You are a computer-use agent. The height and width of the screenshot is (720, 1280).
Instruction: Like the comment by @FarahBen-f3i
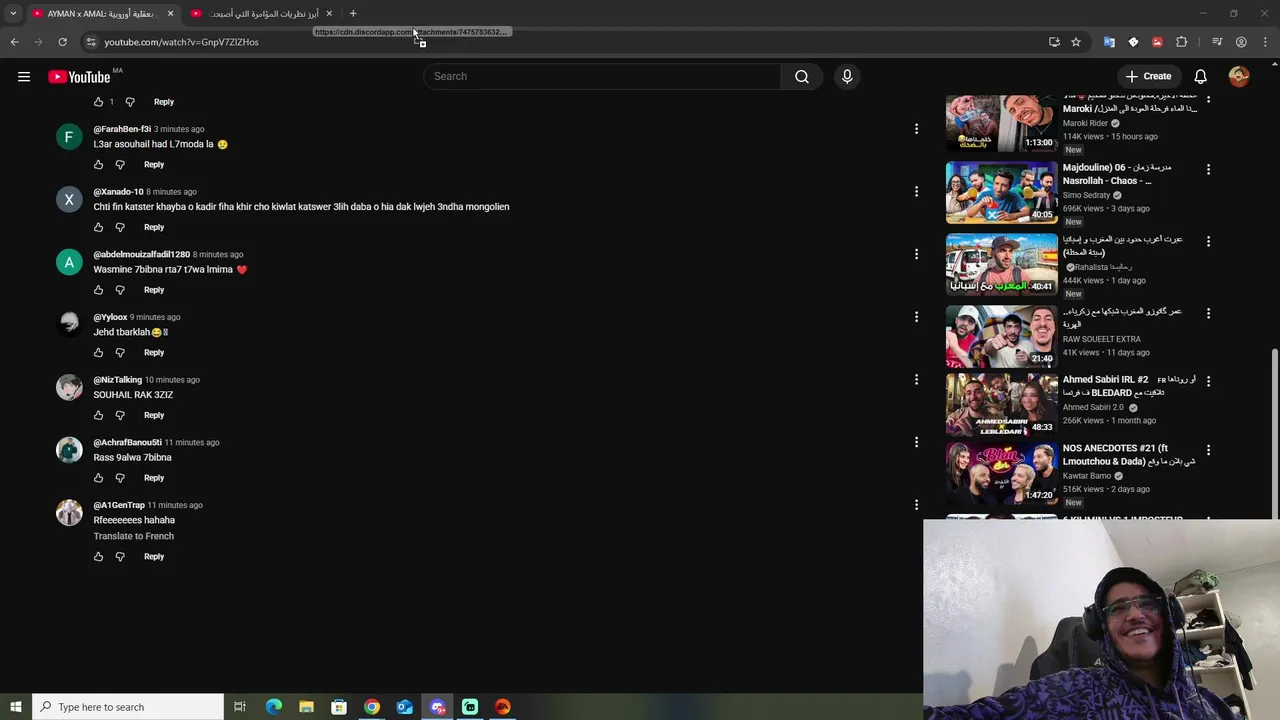pyautogui.click(x=98, y=165)
